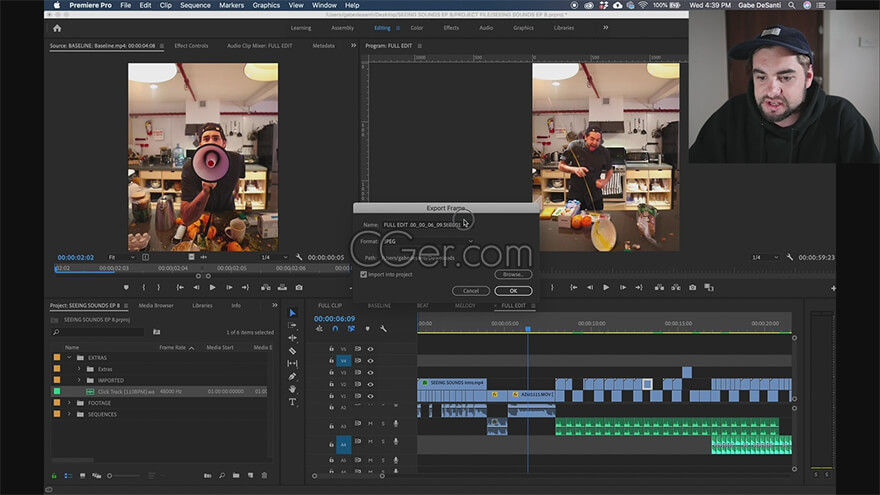Click Browse in Export Frame dialog
Image resolution: width=880 pixels, height=495 pixels.
(x=513, y=274)
